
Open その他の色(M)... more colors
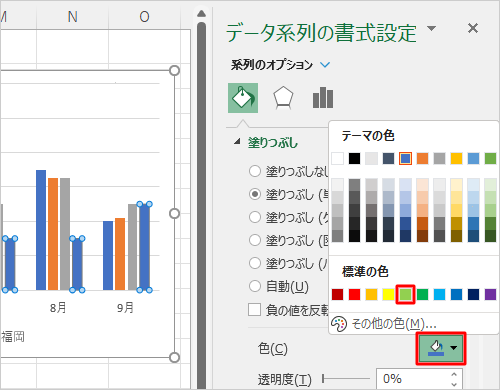click(394, 324)
